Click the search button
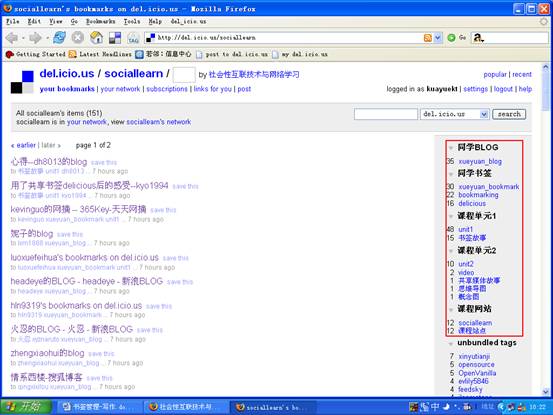553x415 pixels. [509, 114]
